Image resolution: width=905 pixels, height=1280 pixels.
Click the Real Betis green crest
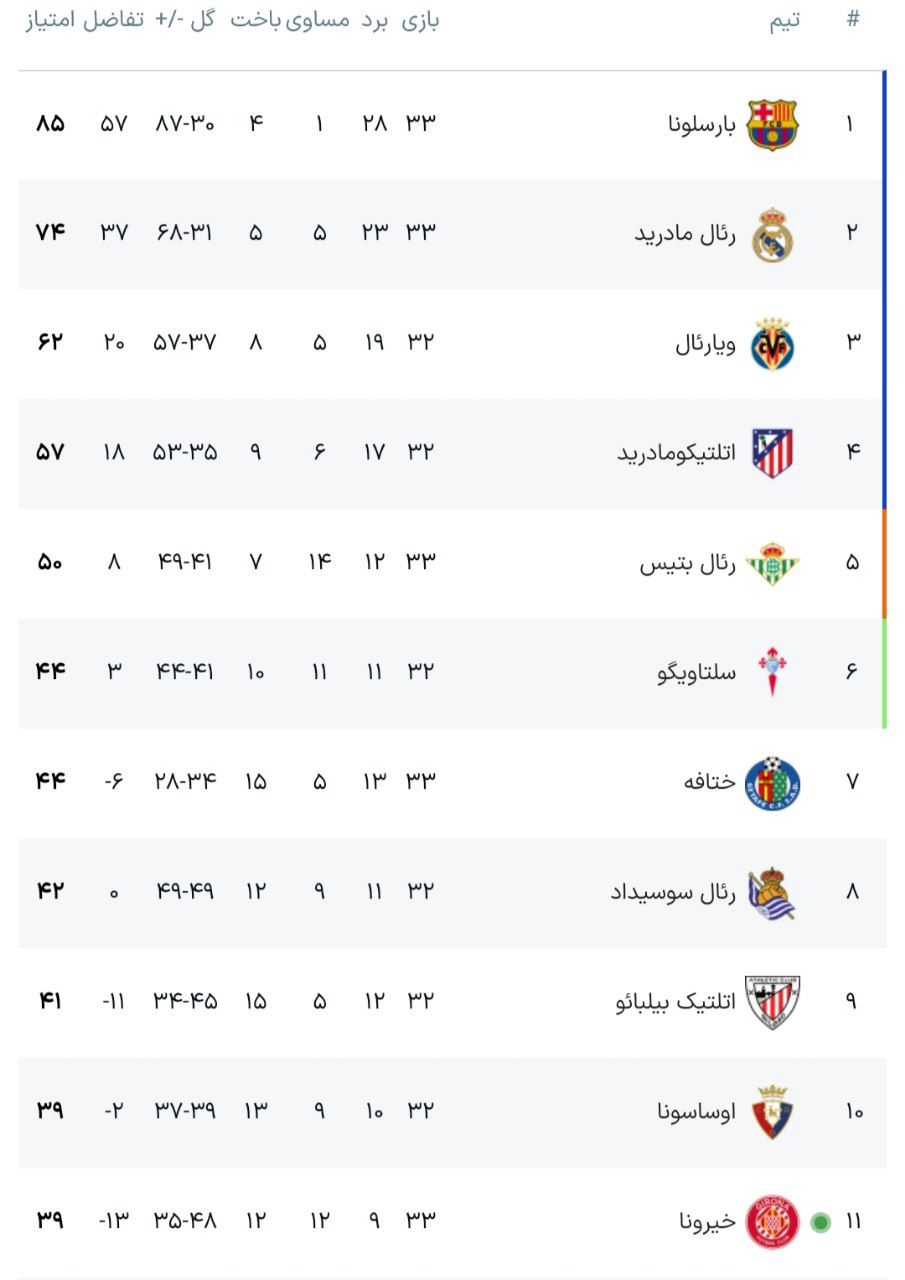pos(773,563)
